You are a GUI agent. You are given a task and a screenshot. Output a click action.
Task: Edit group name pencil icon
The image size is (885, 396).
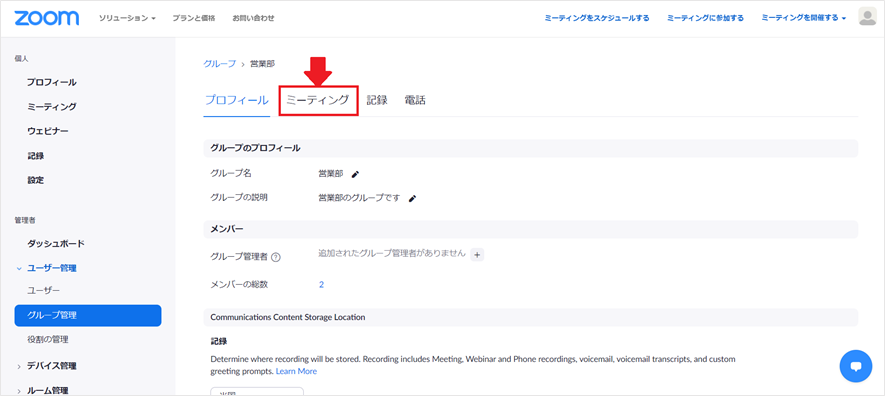pos(355,174)
